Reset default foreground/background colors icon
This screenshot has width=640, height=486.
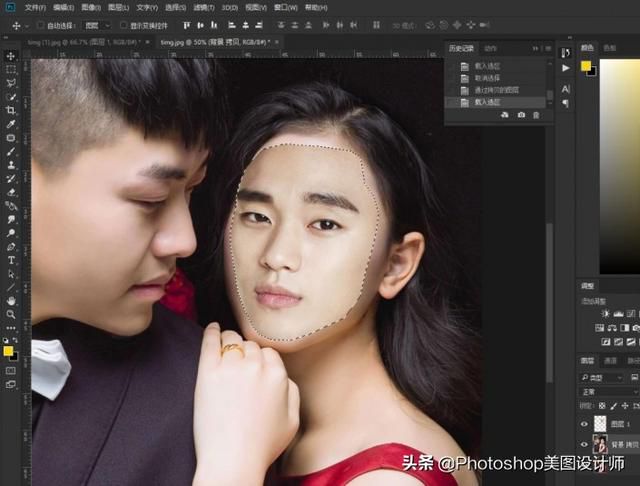point(6,340)
